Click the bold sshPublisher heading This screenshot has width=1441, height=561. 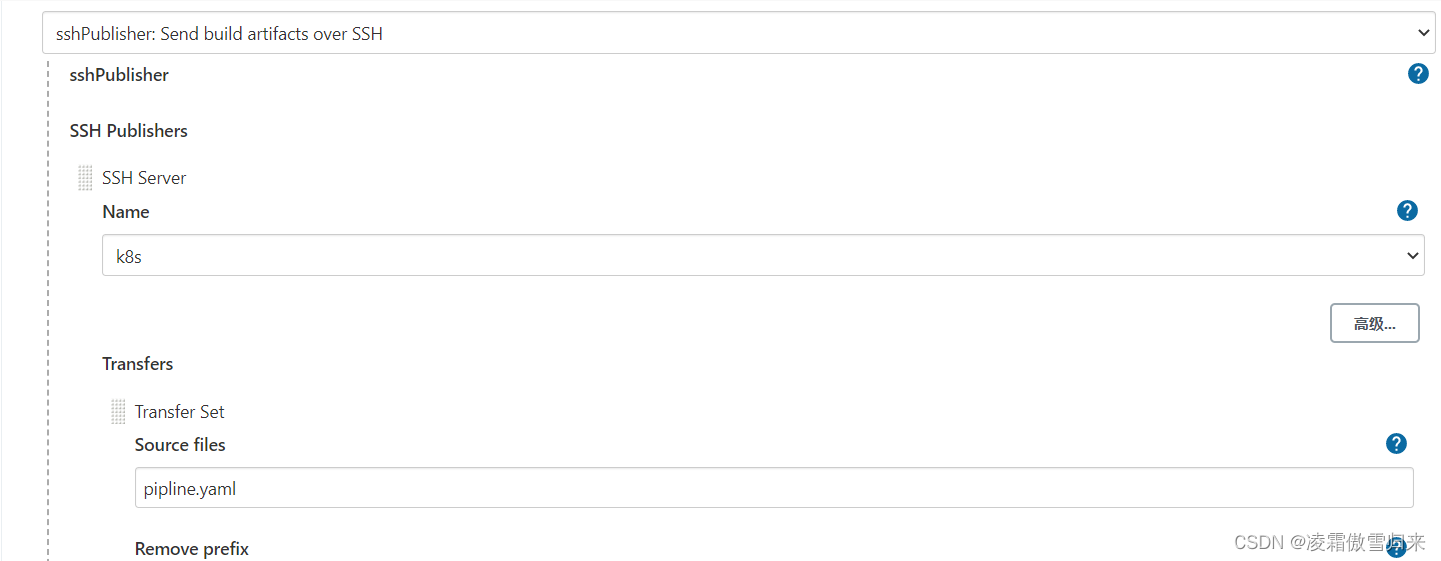coord(119,75)
